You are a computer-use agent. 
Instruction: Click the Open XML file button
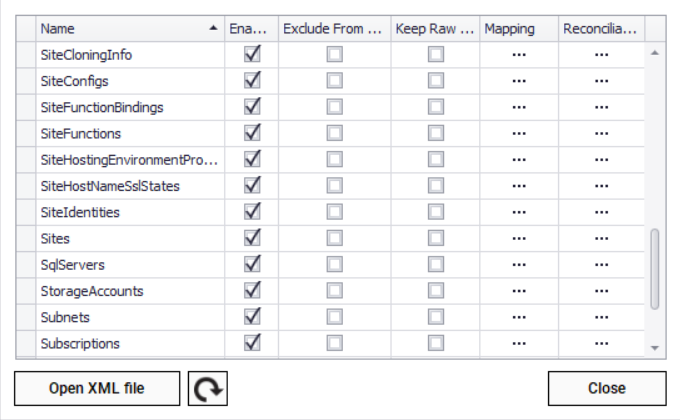coord(97,388)
